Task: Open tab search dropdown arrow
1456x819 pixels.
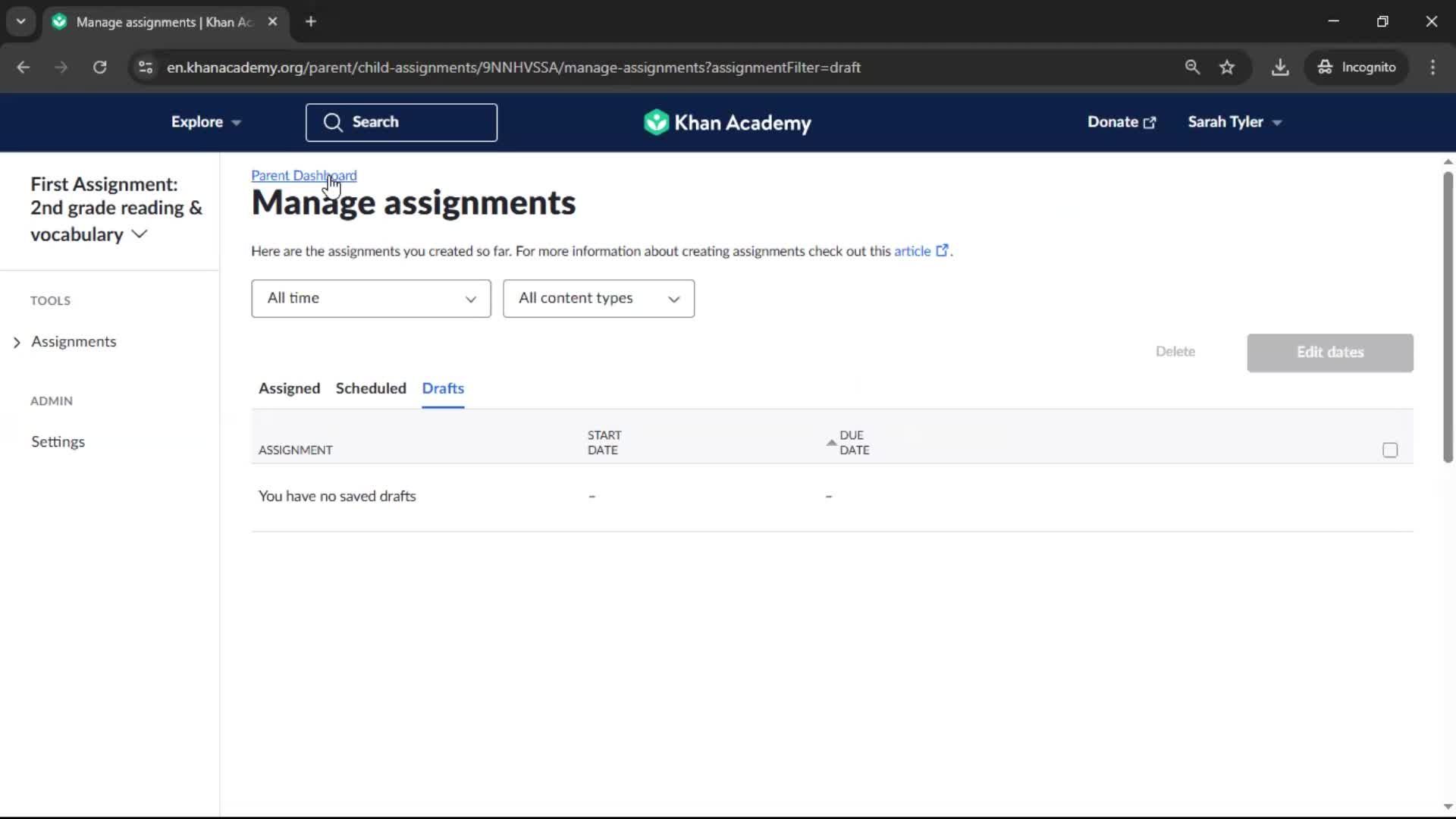Action: (x=20, y=21)
